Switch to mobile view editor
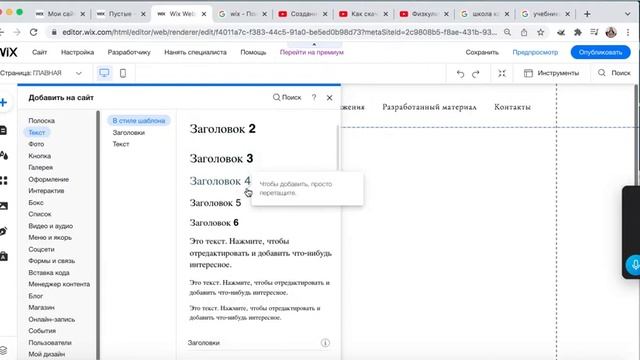The height and width of the screenshot is (360, 640). pos(123,73)
